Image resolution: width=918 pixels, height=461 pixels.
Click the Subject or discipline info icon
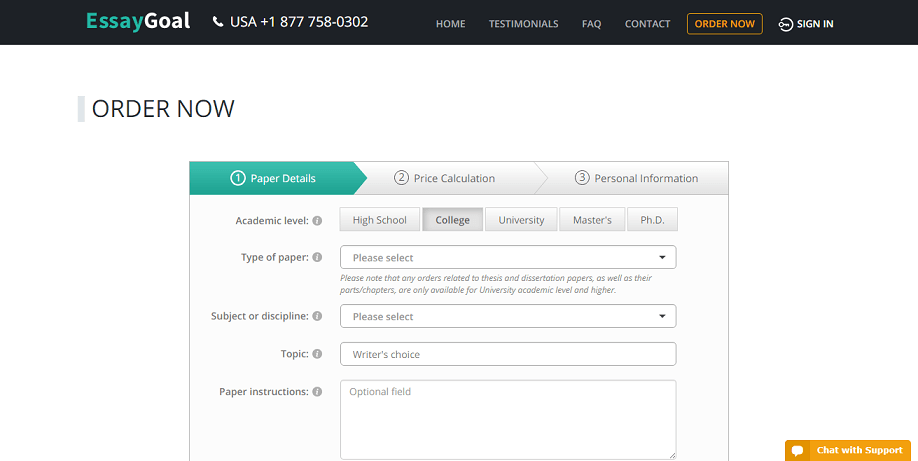point(317,316)
